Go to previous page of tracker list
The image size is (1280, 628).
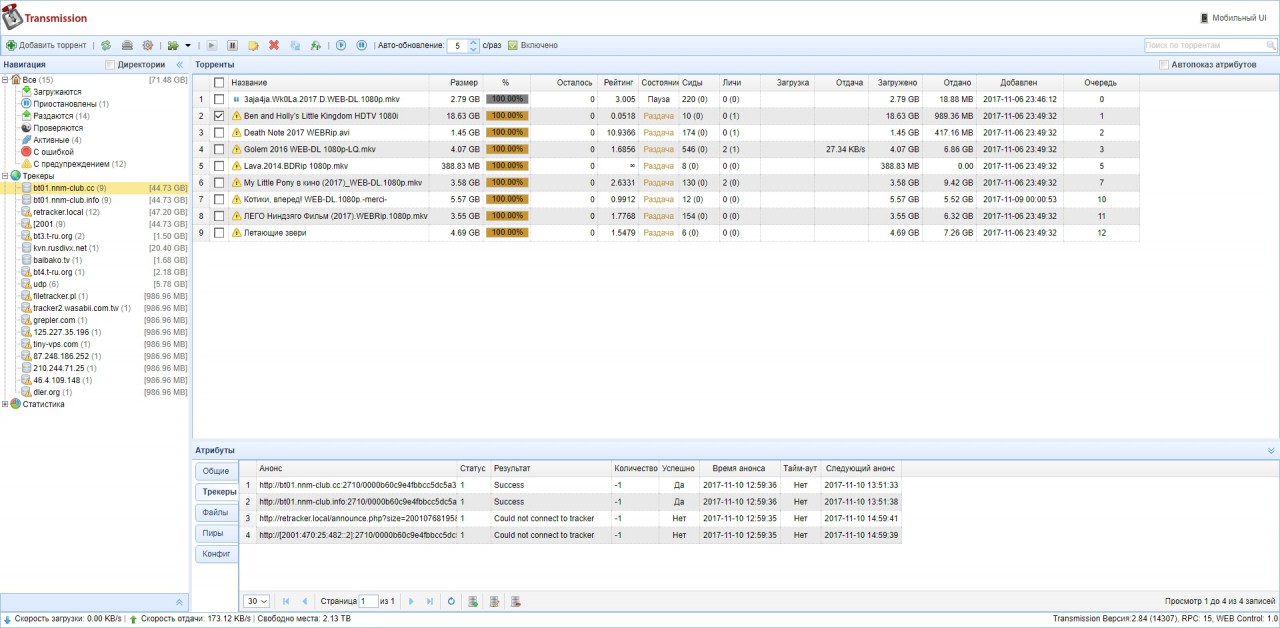305,601
